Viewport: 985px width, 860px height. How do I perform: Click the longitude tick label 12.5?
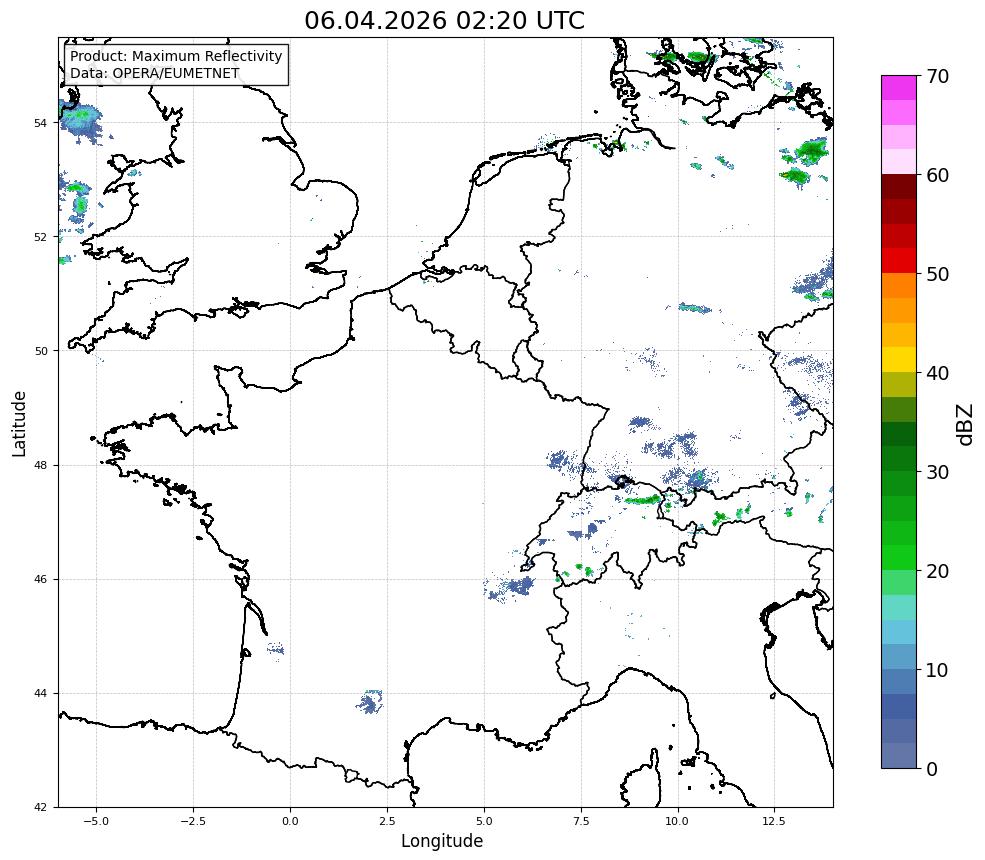point(774,821)
